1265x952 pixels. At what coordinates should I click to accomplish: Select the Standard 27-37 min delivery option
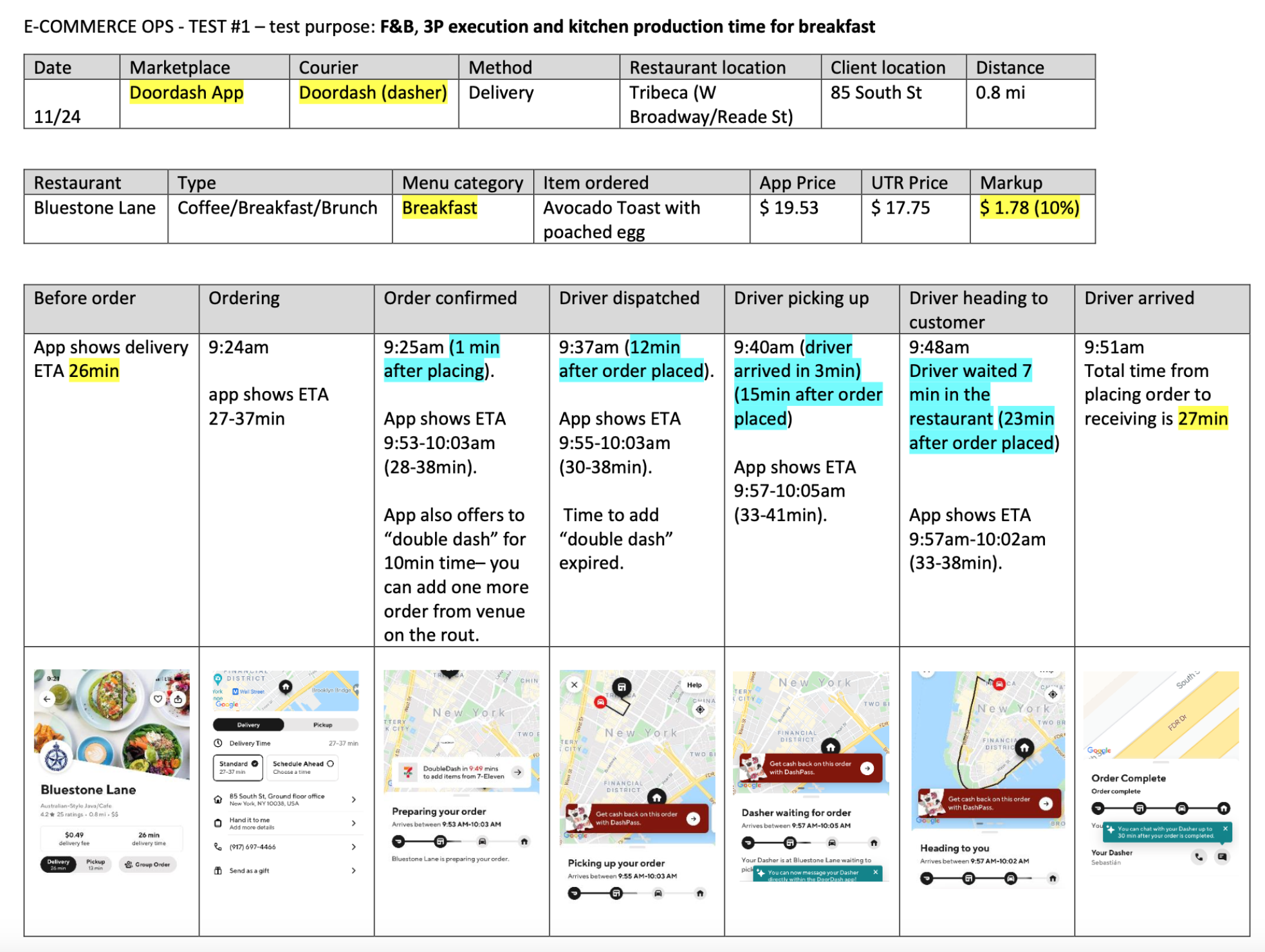tap(238, 767)
